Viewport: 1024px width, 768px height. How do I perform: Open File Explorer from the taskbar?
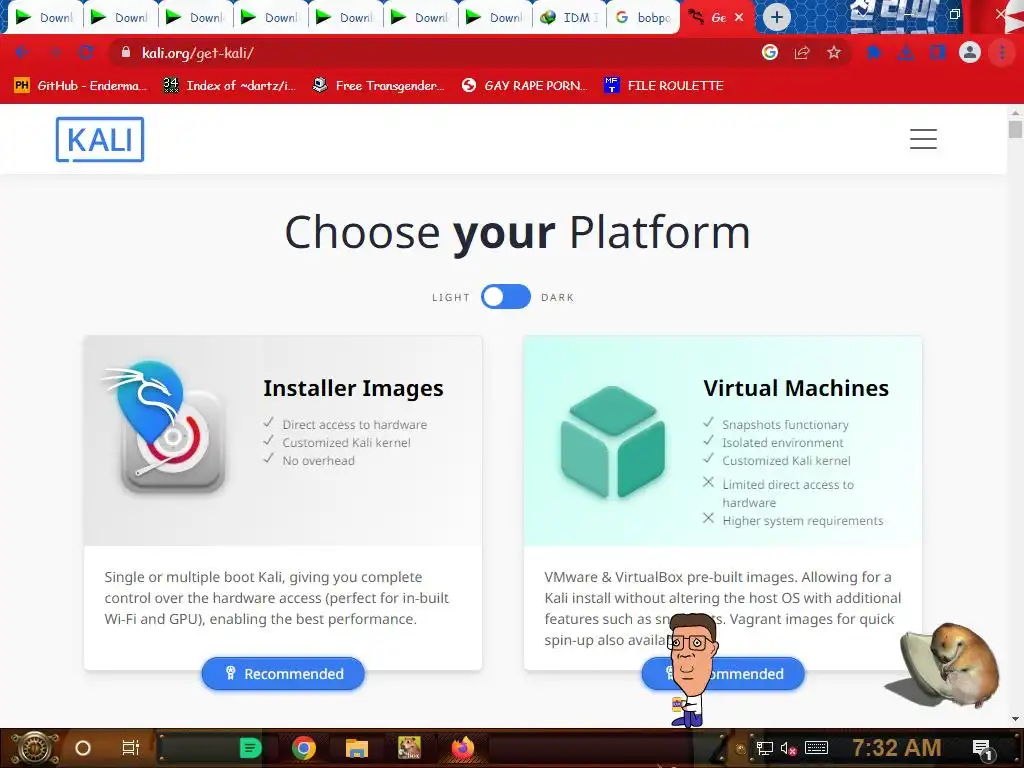[x=357, y=748]
